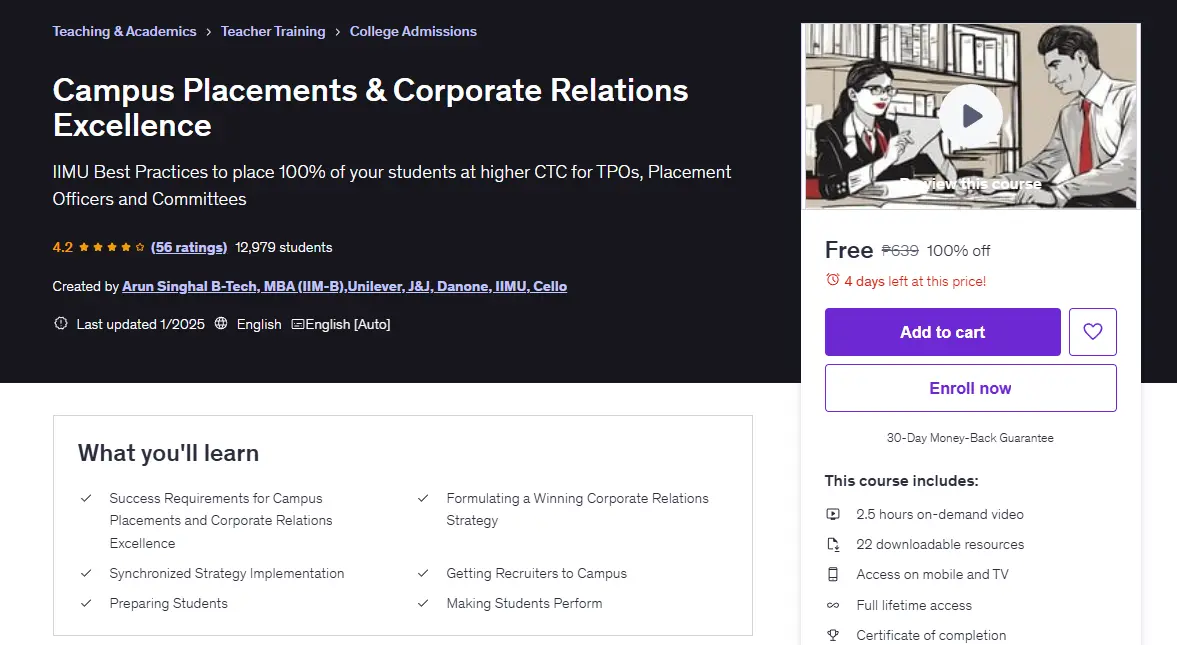The image size is (1177, 645).
Task: Click 'Synchronized Strategy Implementation' item text
Action: (x=227, y=574)
